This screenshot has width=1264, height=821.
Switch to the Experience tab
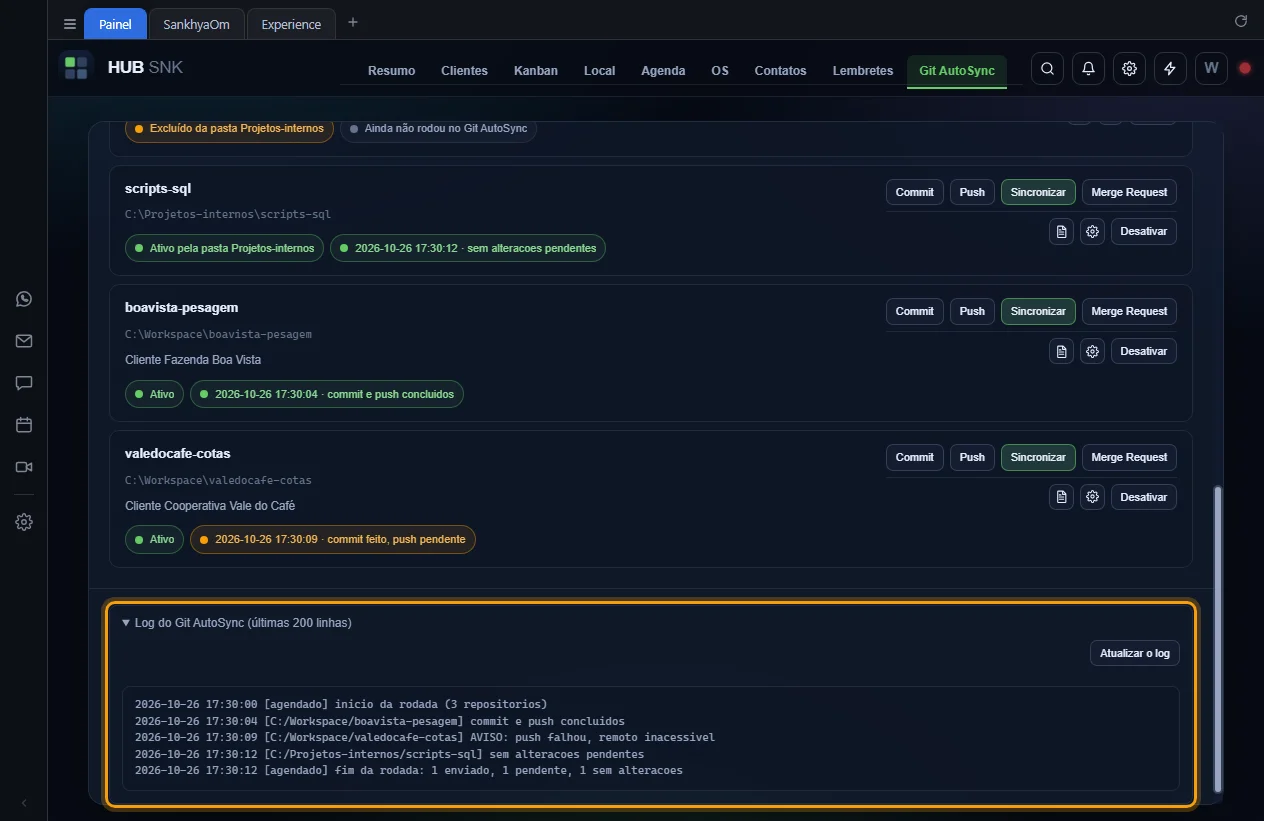[x=291, y=24]
